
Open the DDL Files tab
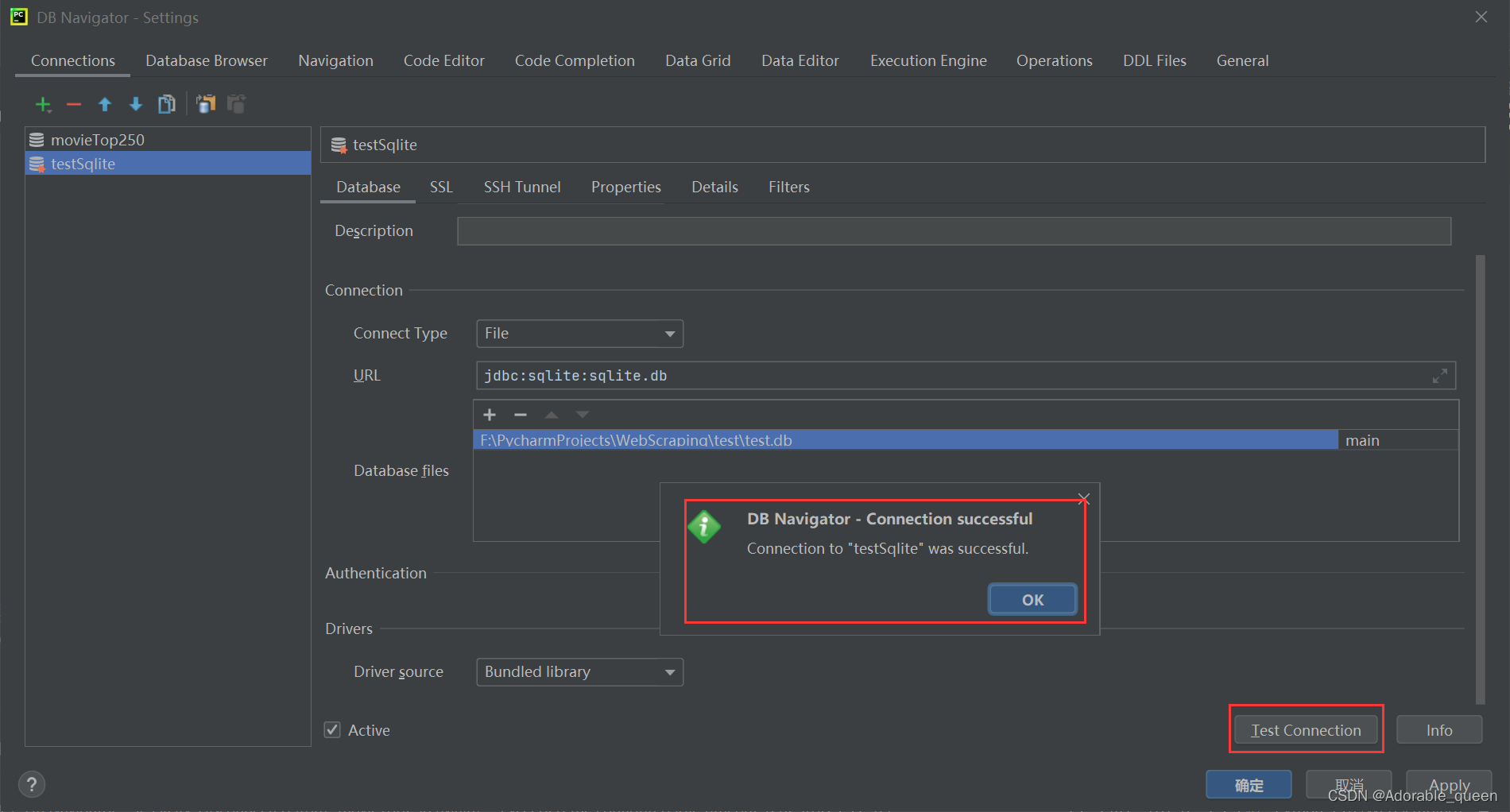(1154, 60)
